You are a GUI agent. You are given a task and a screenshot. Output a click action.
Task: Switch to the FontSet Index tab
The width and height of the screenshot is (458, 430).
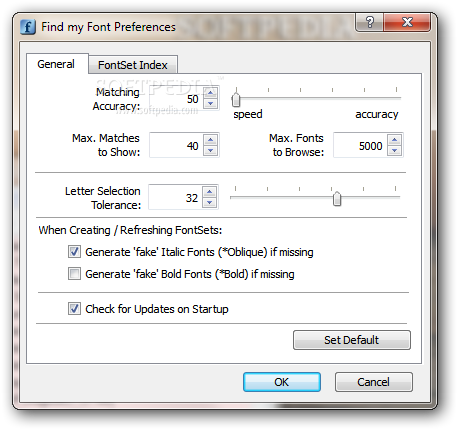(x=133, y=65)
